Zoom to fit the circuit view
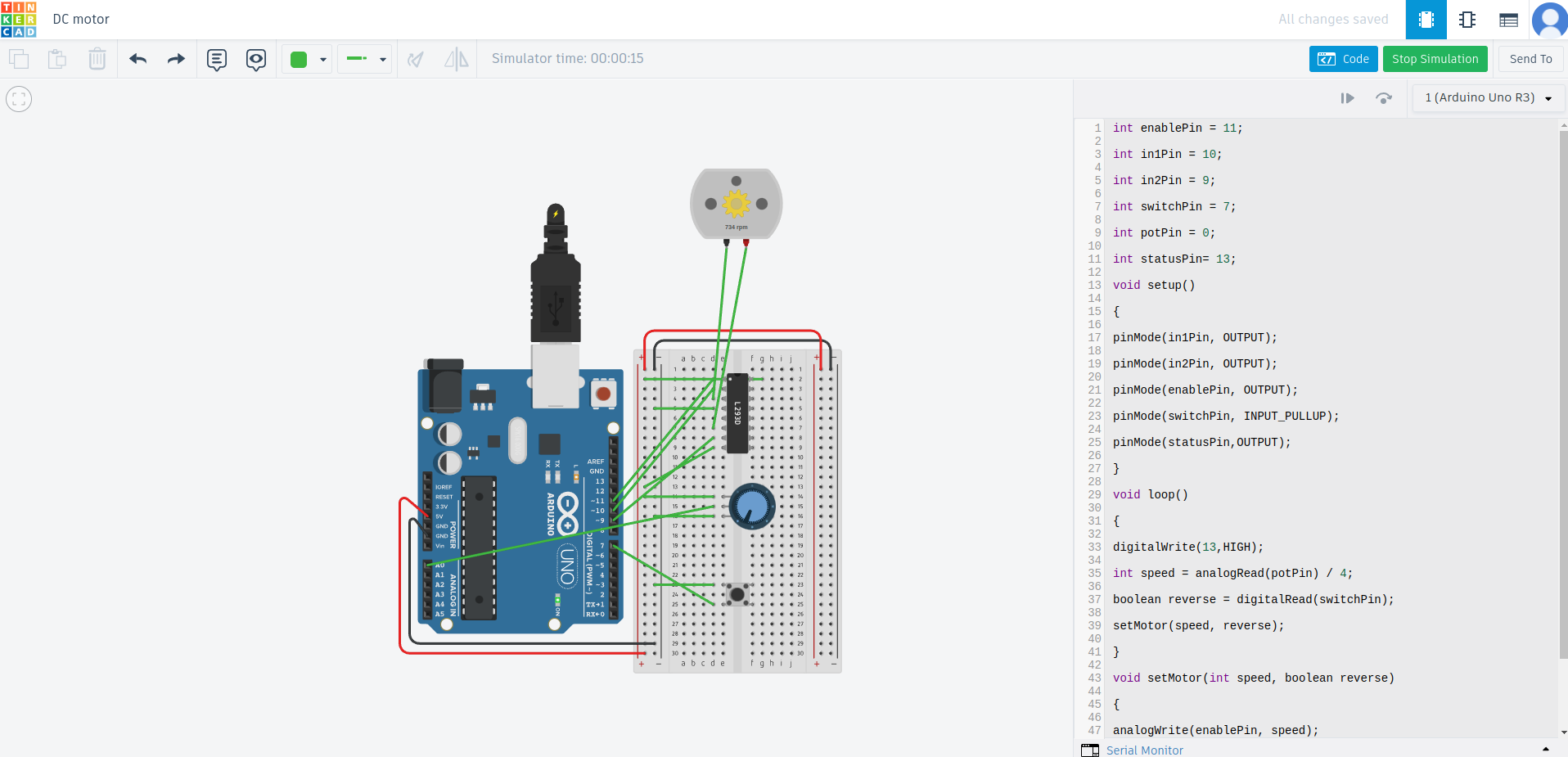 (x=19, y=99)
